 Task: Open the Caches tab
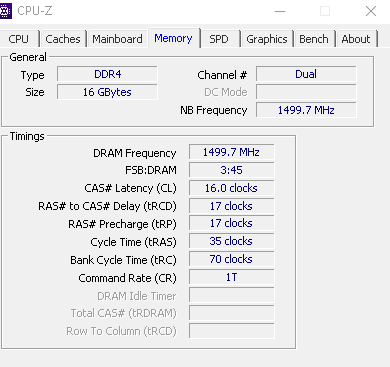pyautogui.click(x=63, y=39)
